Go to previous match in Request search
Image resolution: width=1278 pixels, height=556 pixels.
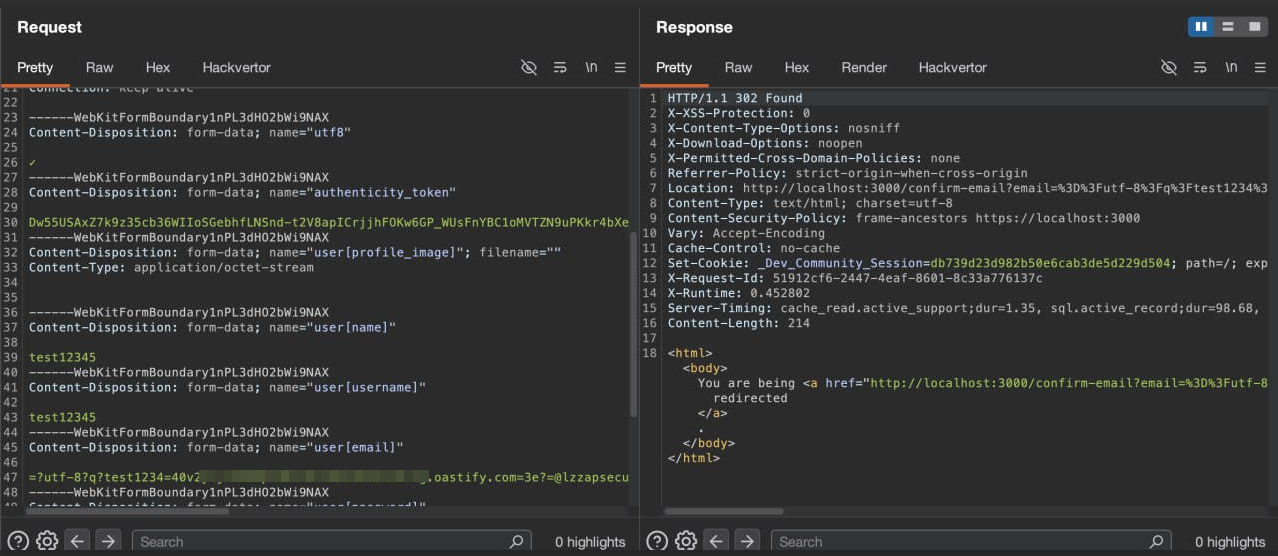[78, 541]
